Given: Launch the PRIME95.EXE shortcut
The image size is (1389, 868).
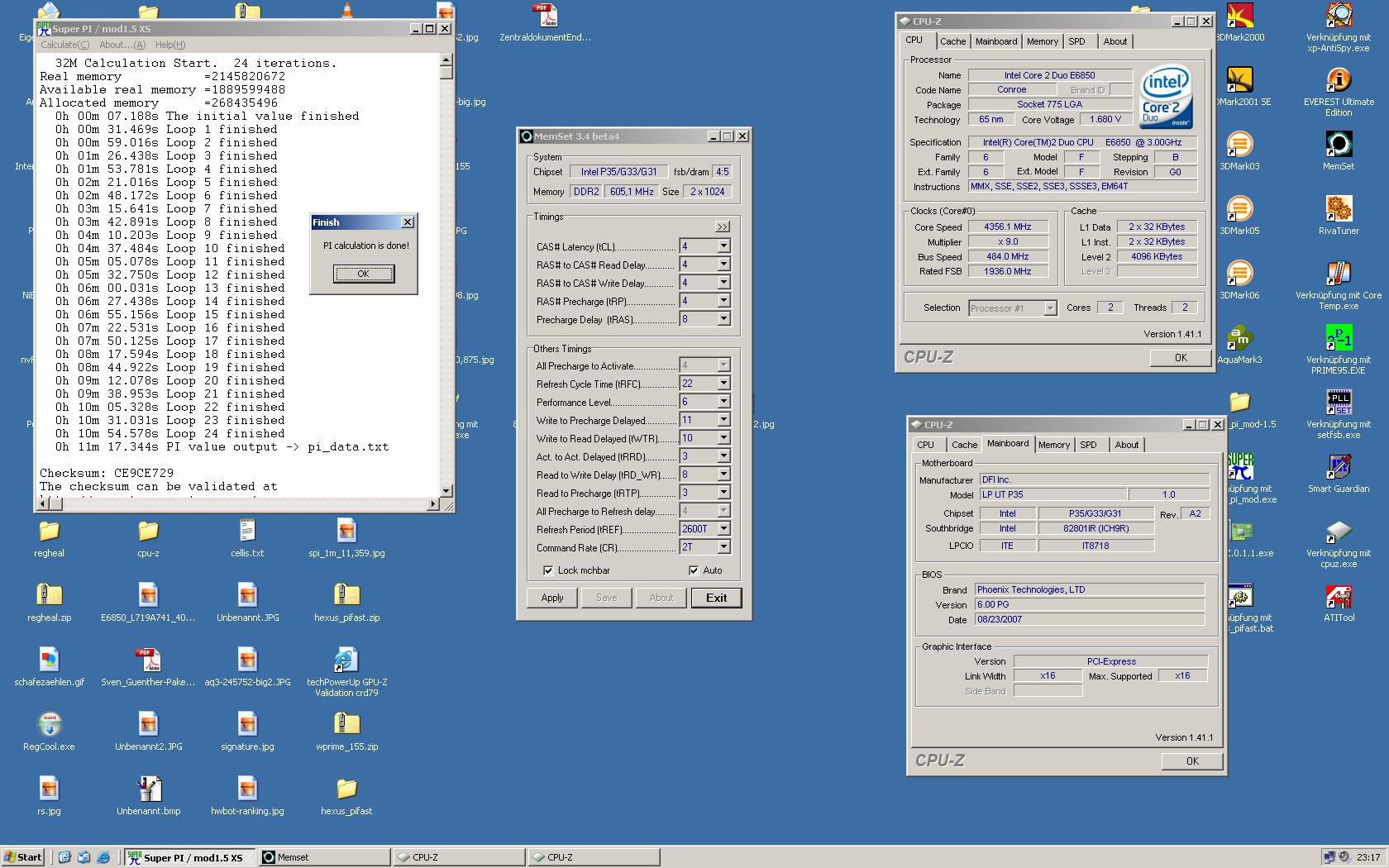Looking at the screenshot, I should tap(1339, 338).
